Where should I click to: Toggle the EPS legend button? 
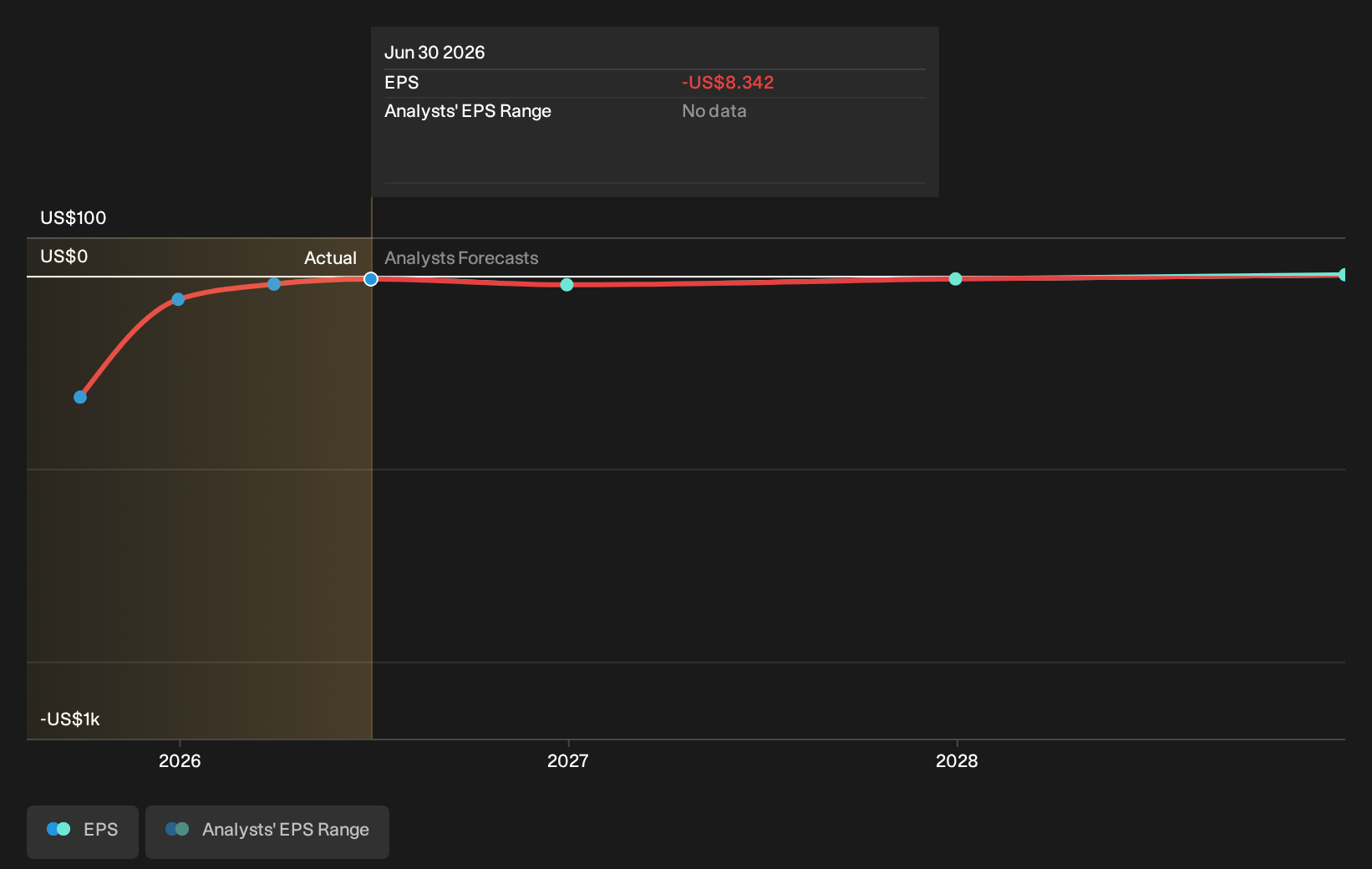(83, 831)
